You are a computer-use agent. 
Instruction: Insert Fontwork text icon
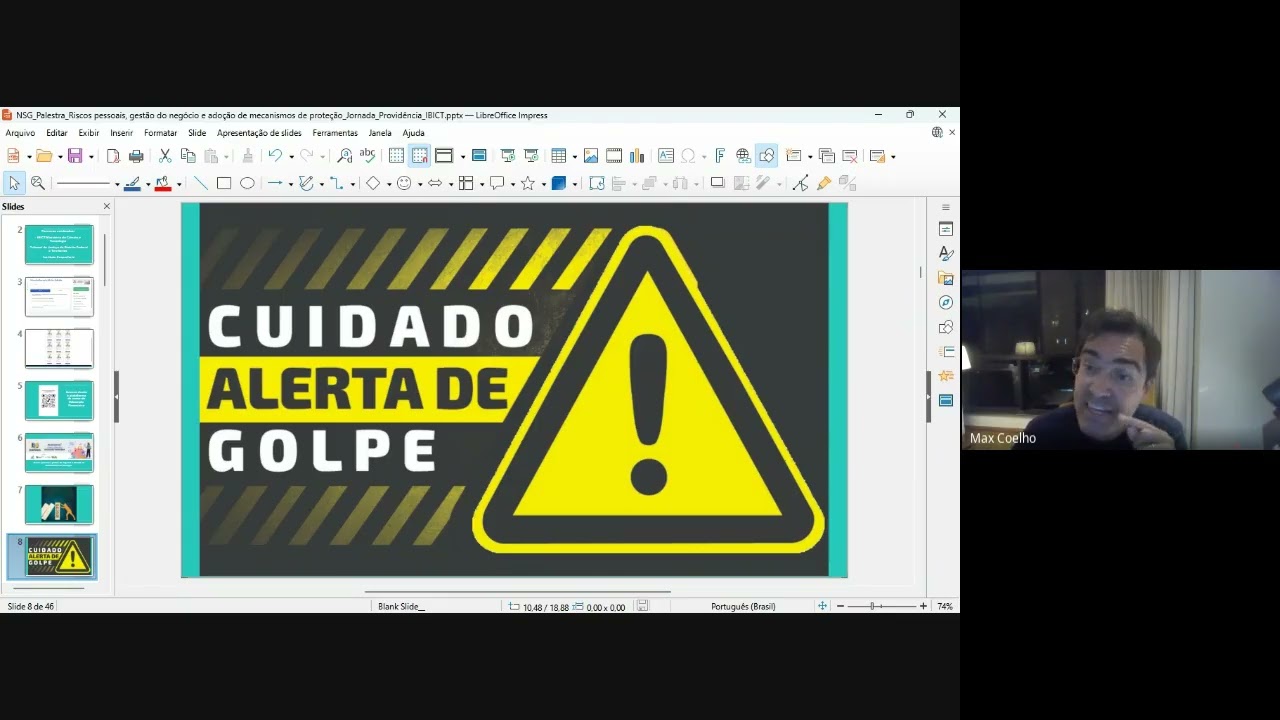(719, 156)
